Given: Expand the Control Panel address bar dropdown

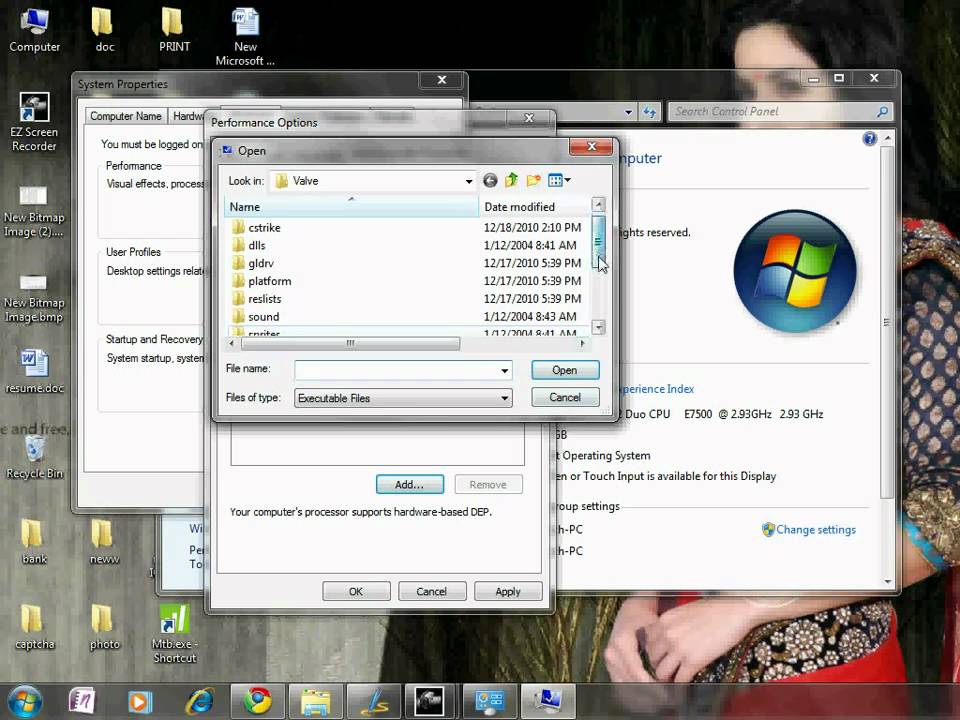Looking at the screenshot, I should pos(628,112).
